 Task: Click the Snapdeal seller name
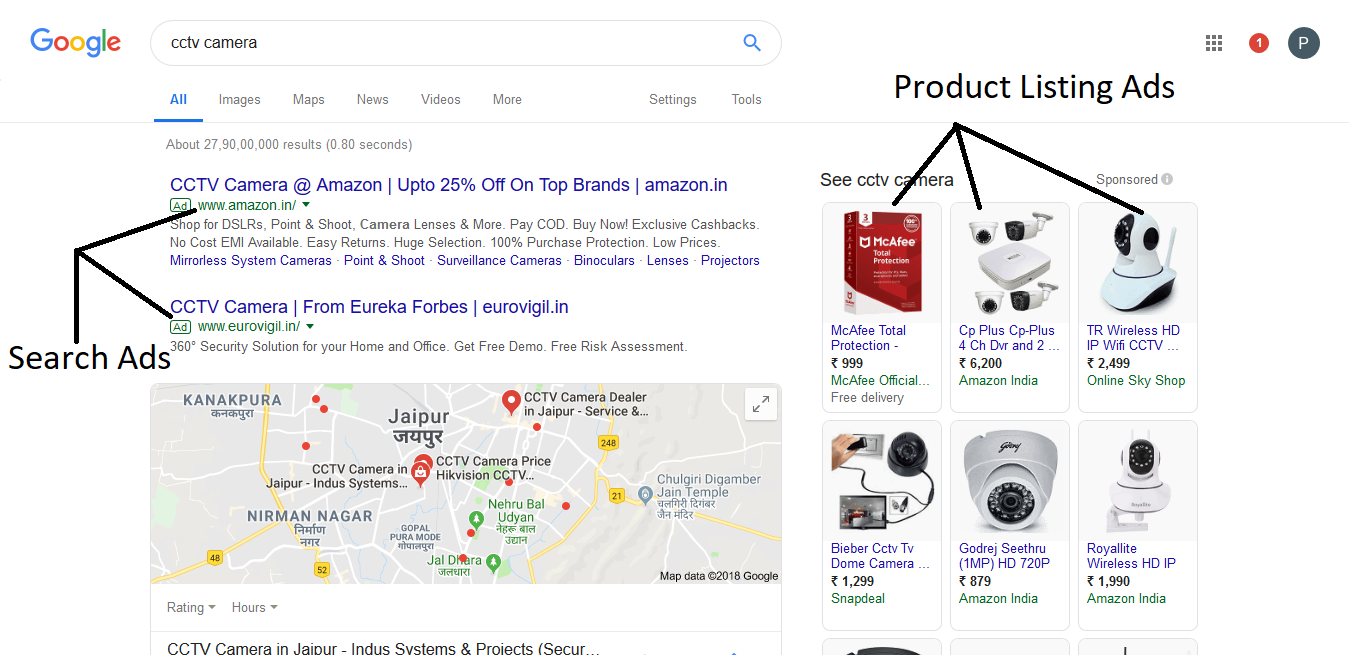858,598
